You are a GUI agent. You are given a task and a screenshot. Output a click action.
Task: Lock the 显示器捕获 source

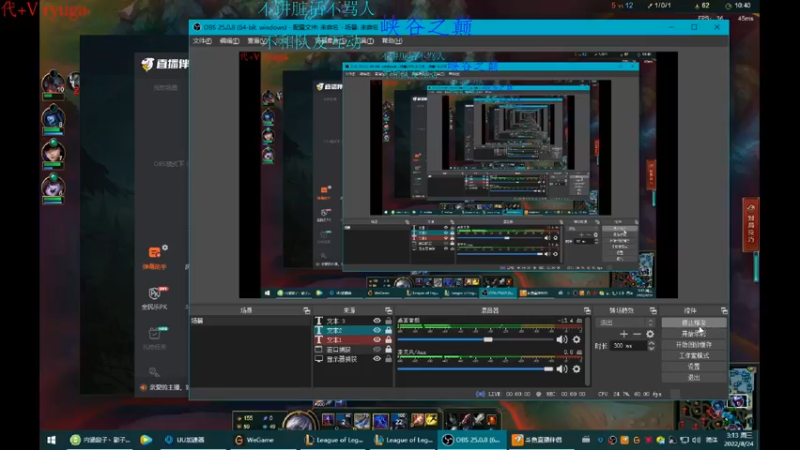point(388,359)
